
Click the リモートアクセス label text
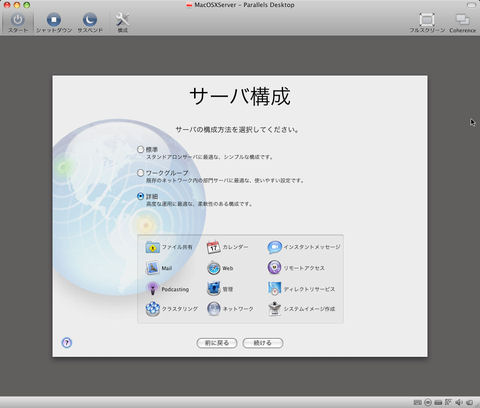point(304,268)
